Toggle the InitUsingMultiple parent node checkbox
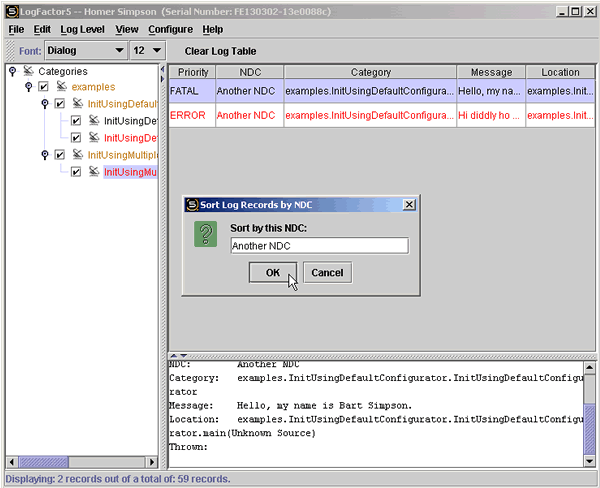Screen dimensions: 600x488 pyautogui.click(x=60, y=155)
